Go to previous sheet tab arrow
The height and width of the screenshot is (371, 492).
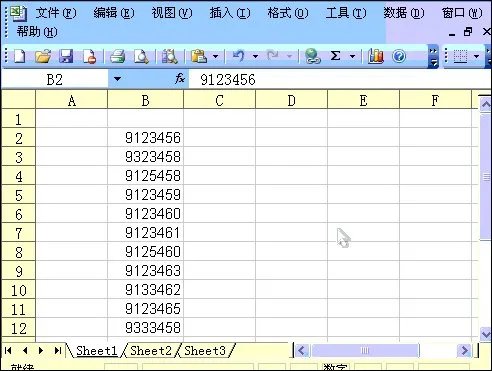(x=25, y=350)
